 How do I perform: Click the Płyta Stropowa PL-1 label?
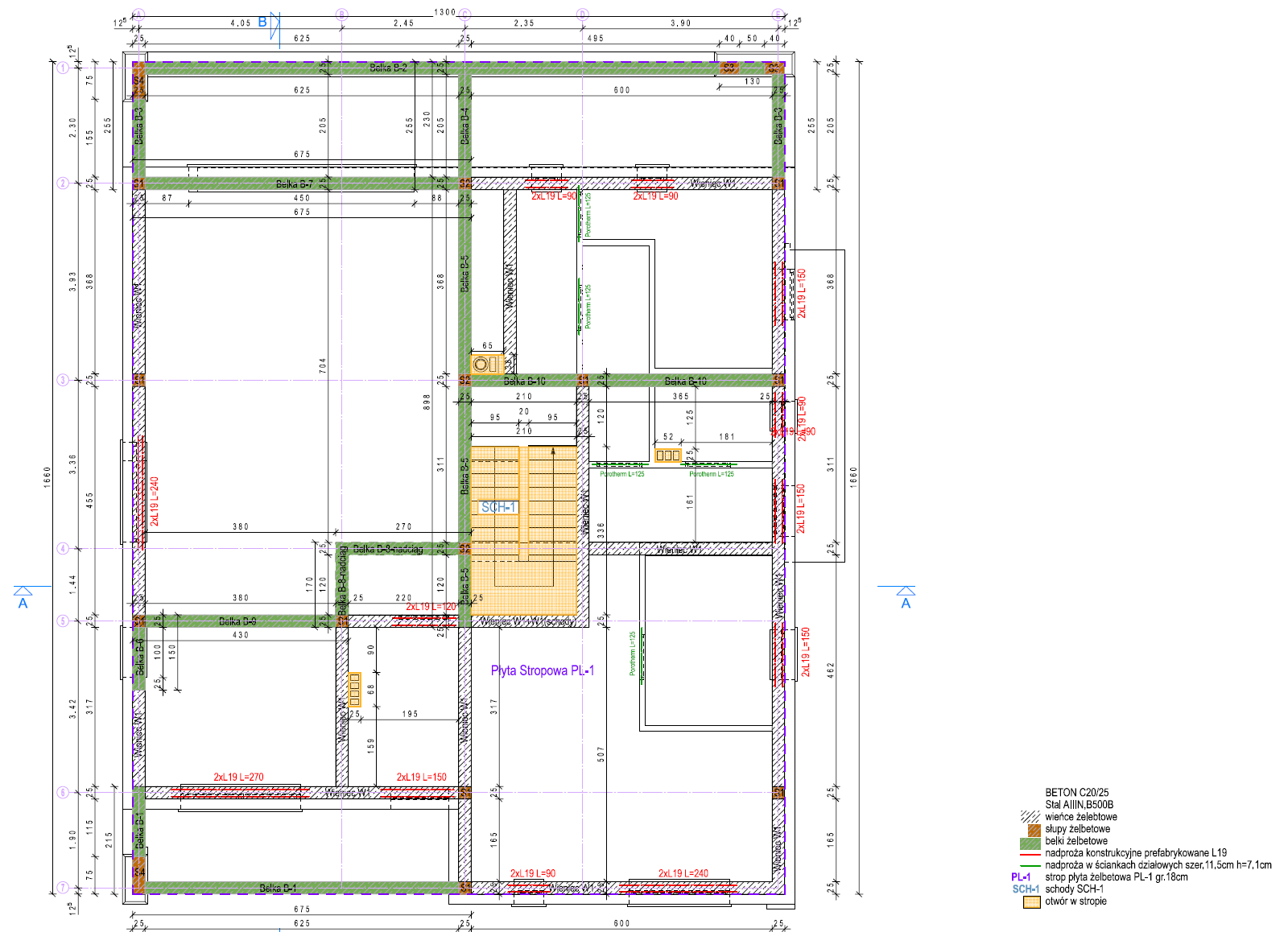pyautogui.click(x=543, y=670)
